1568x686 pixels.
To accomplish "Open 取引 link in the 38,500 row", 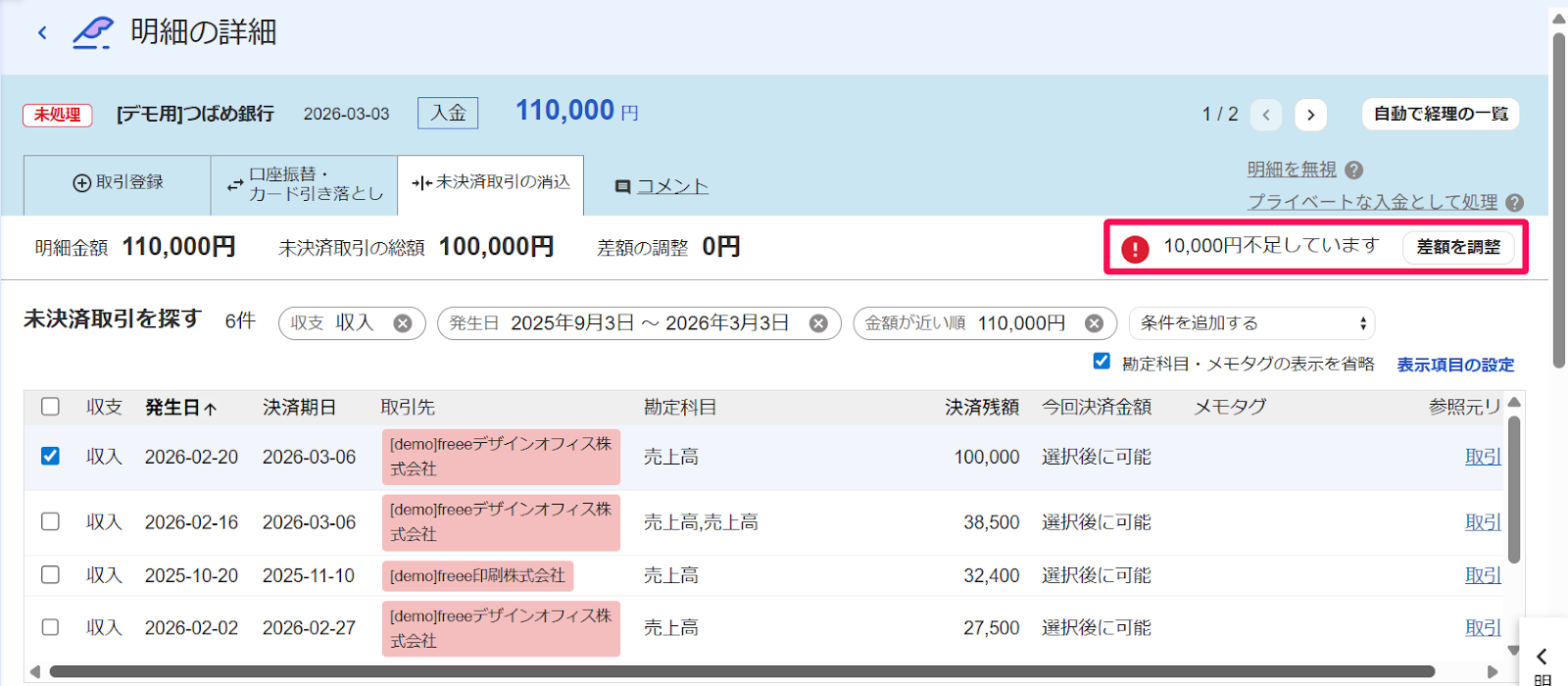I will click(1483, 522).
